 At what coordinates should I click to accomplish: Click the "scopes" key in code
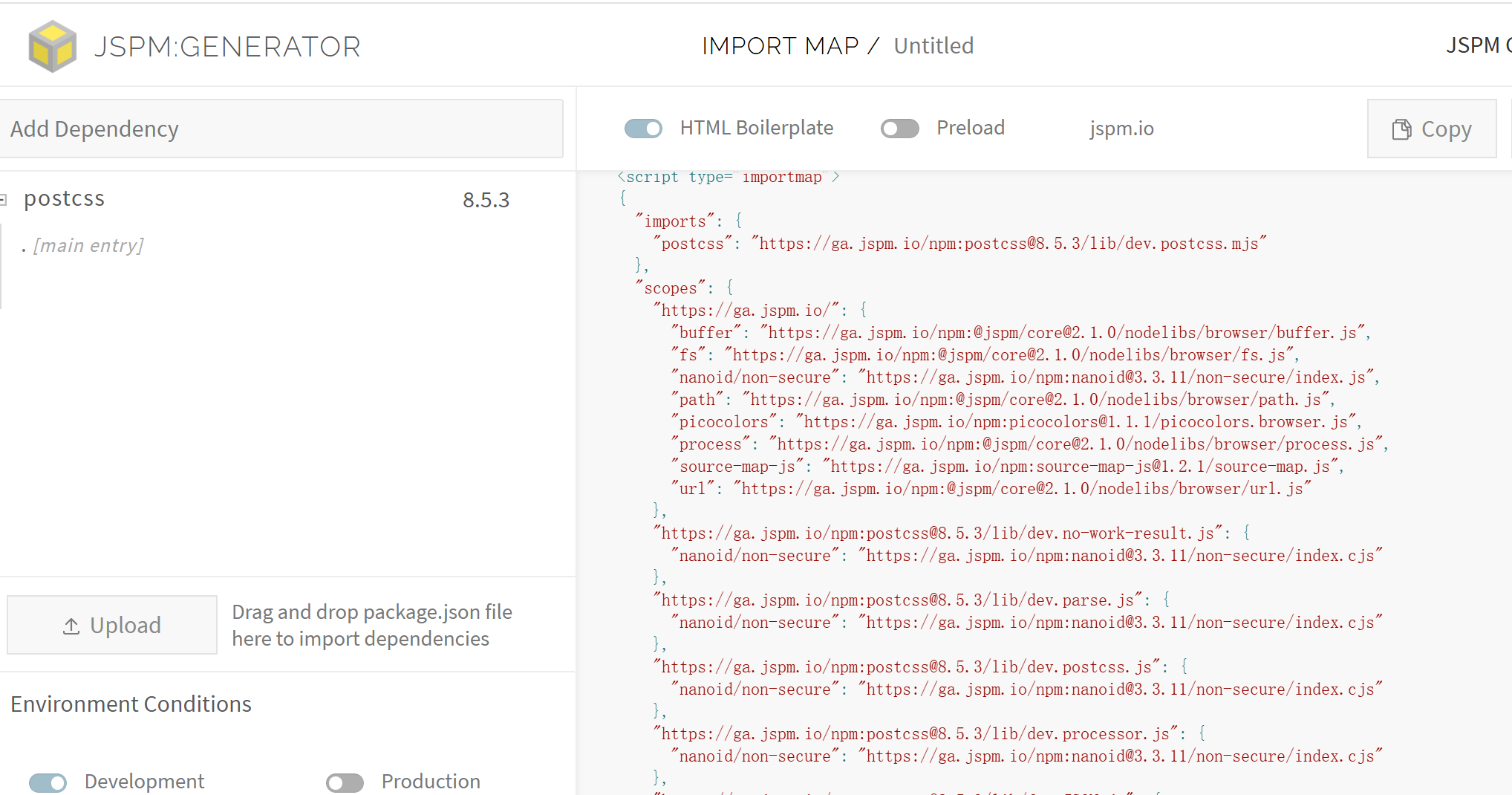click(670, 288)
